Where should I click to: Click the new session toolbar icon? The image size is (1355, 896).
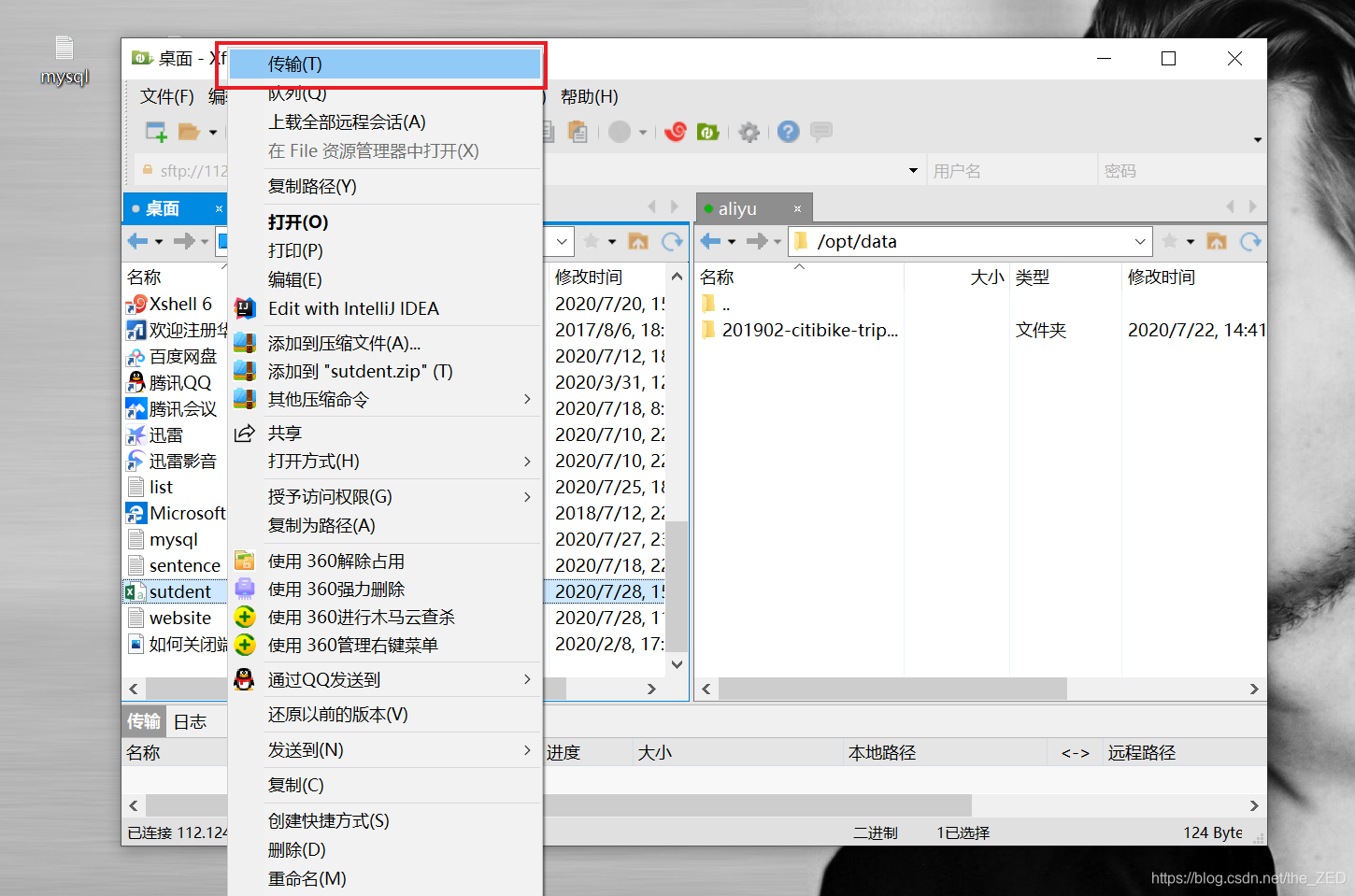[156, 132]
